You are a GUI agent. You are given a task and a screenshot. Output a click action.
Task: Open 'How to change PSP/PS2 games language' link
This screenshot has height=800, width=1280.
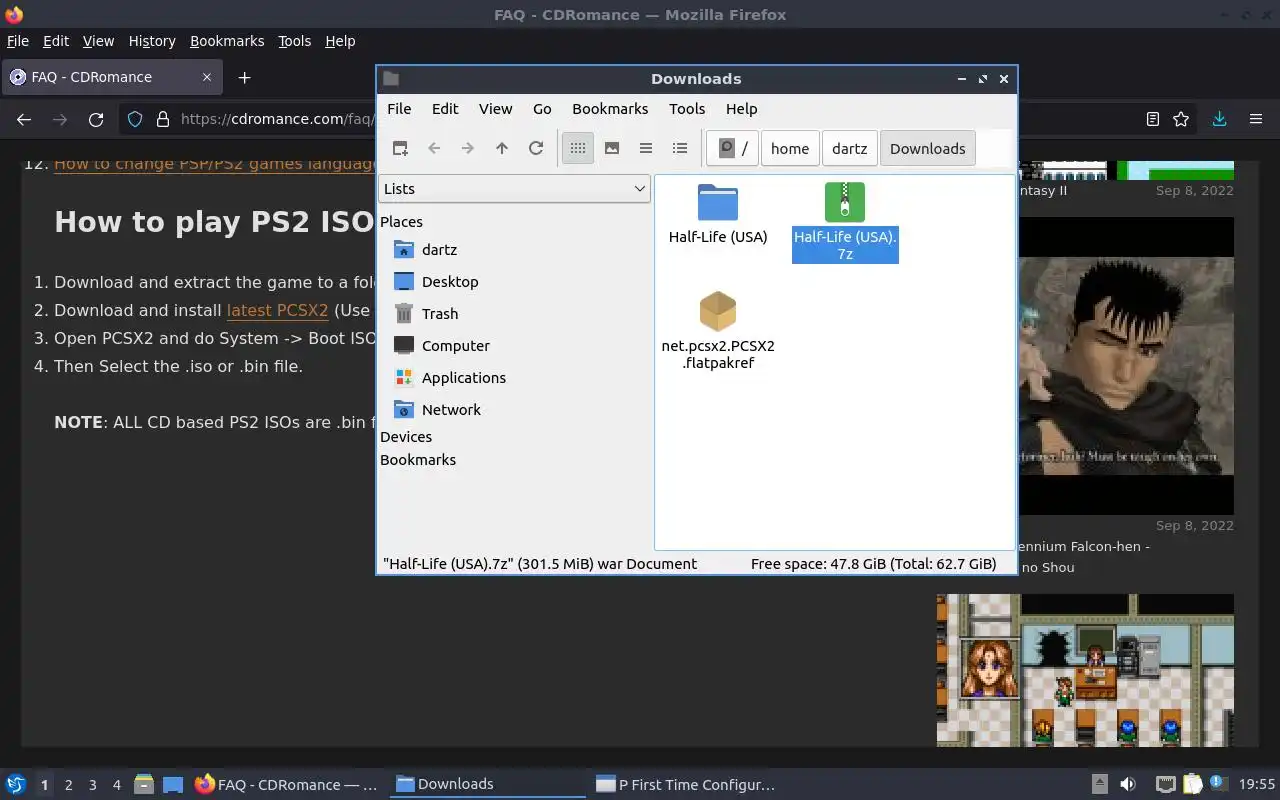click(x=214, y=164)
